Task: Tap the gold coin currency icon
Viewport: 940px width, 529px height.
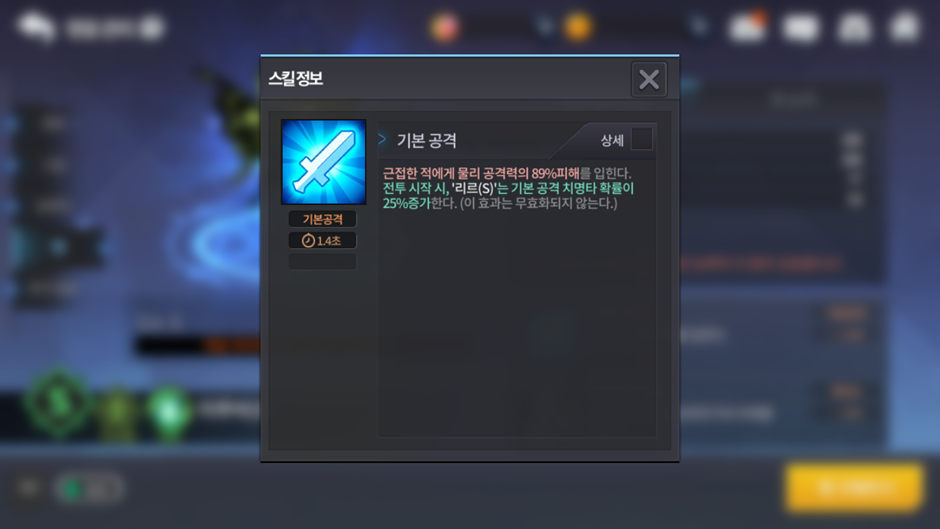Action: 578,27
